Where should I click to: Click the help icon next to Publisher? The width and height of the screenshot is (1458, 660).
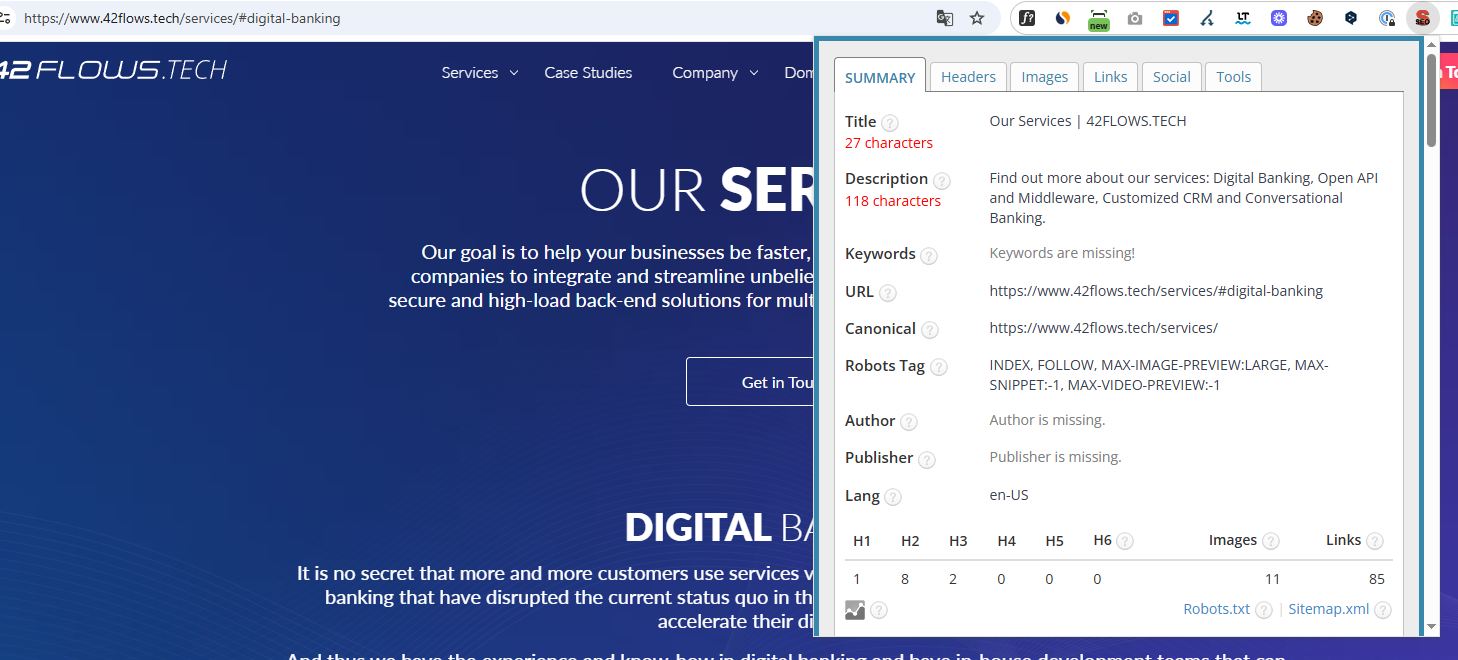coord(927,460)
